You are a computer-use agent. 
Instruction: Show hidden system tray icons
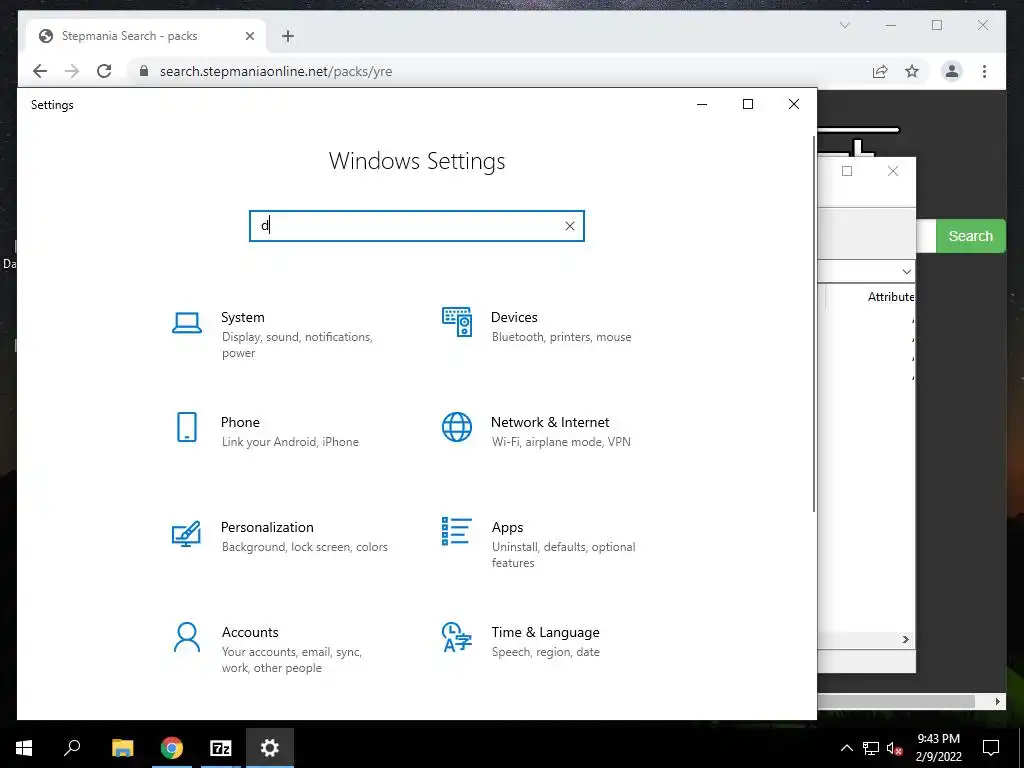click(x=846, y=748)
